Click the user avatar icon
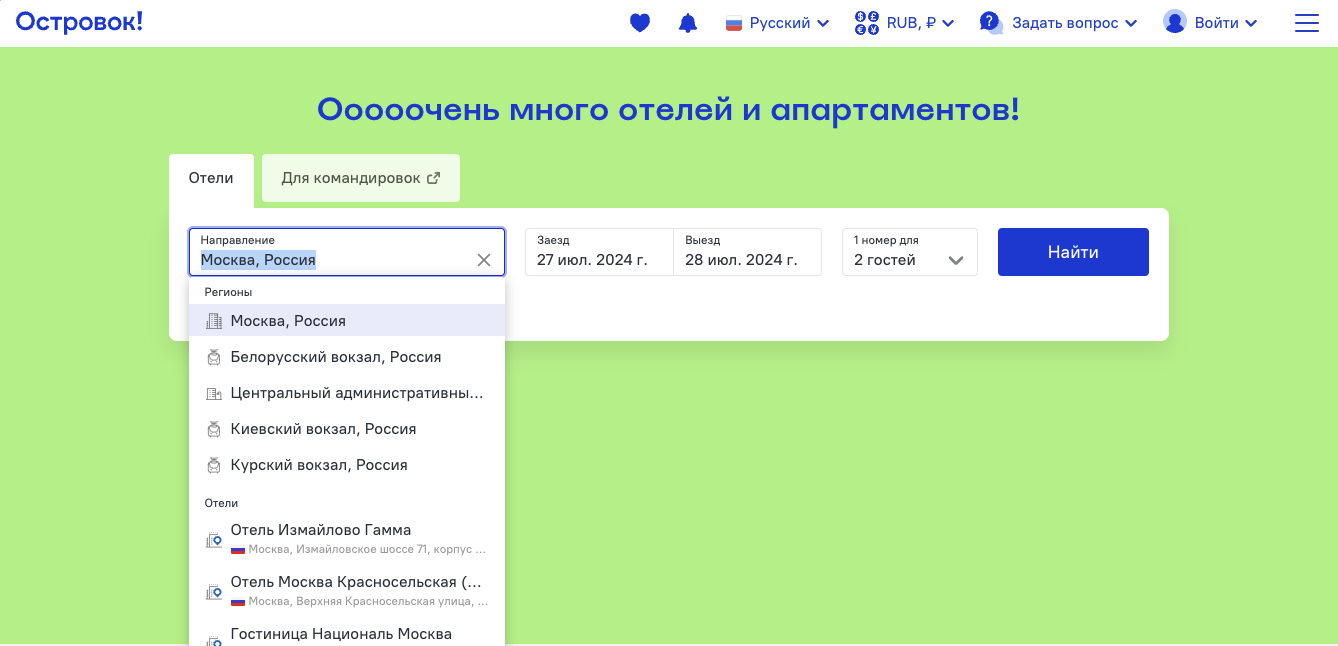This screenshot has height=646, width=1338. point(1175,22)
